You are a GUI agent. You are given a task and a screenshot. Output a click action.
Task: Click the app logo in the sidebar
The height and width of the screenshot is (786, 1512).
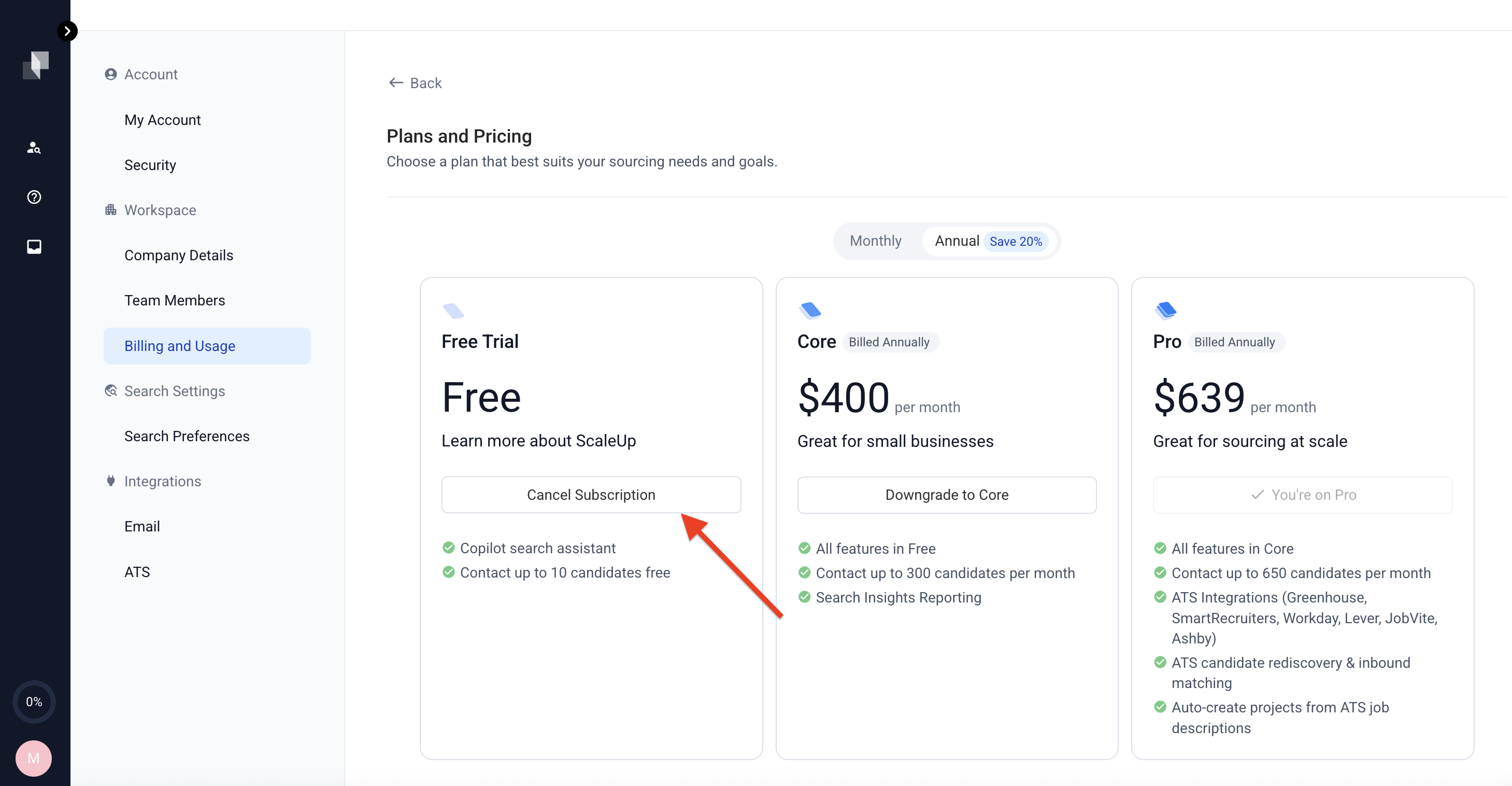(35, 65)
